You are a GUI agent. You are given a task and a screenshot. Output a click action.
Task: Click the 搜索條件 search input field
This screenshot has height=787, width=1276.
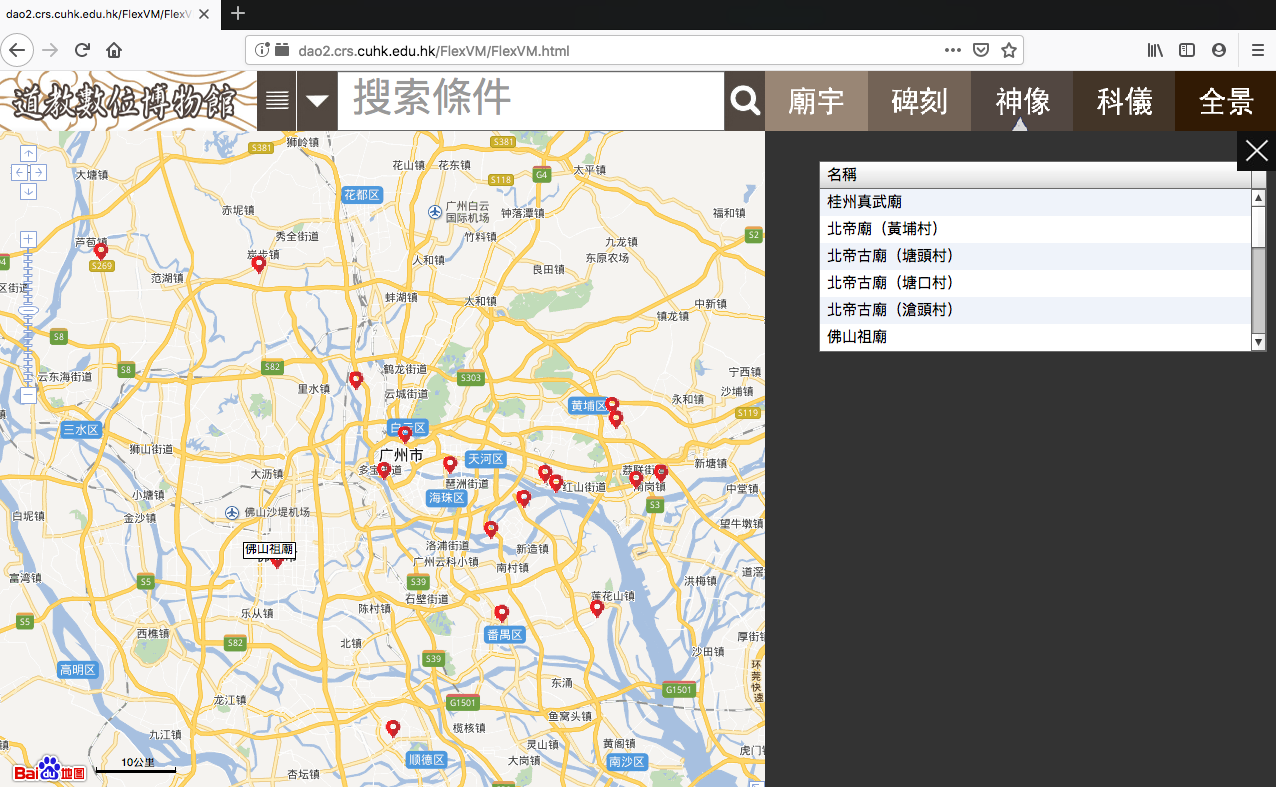[x=531, y=101]
